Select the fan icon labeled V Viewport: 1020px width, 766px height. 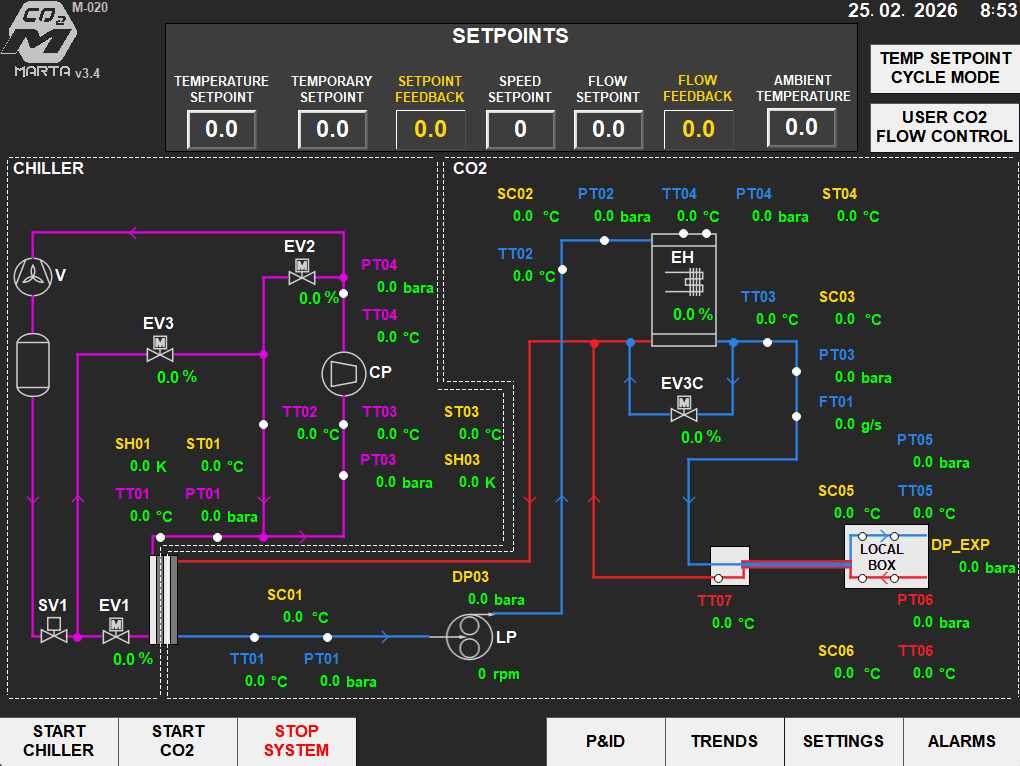[33, 276]
